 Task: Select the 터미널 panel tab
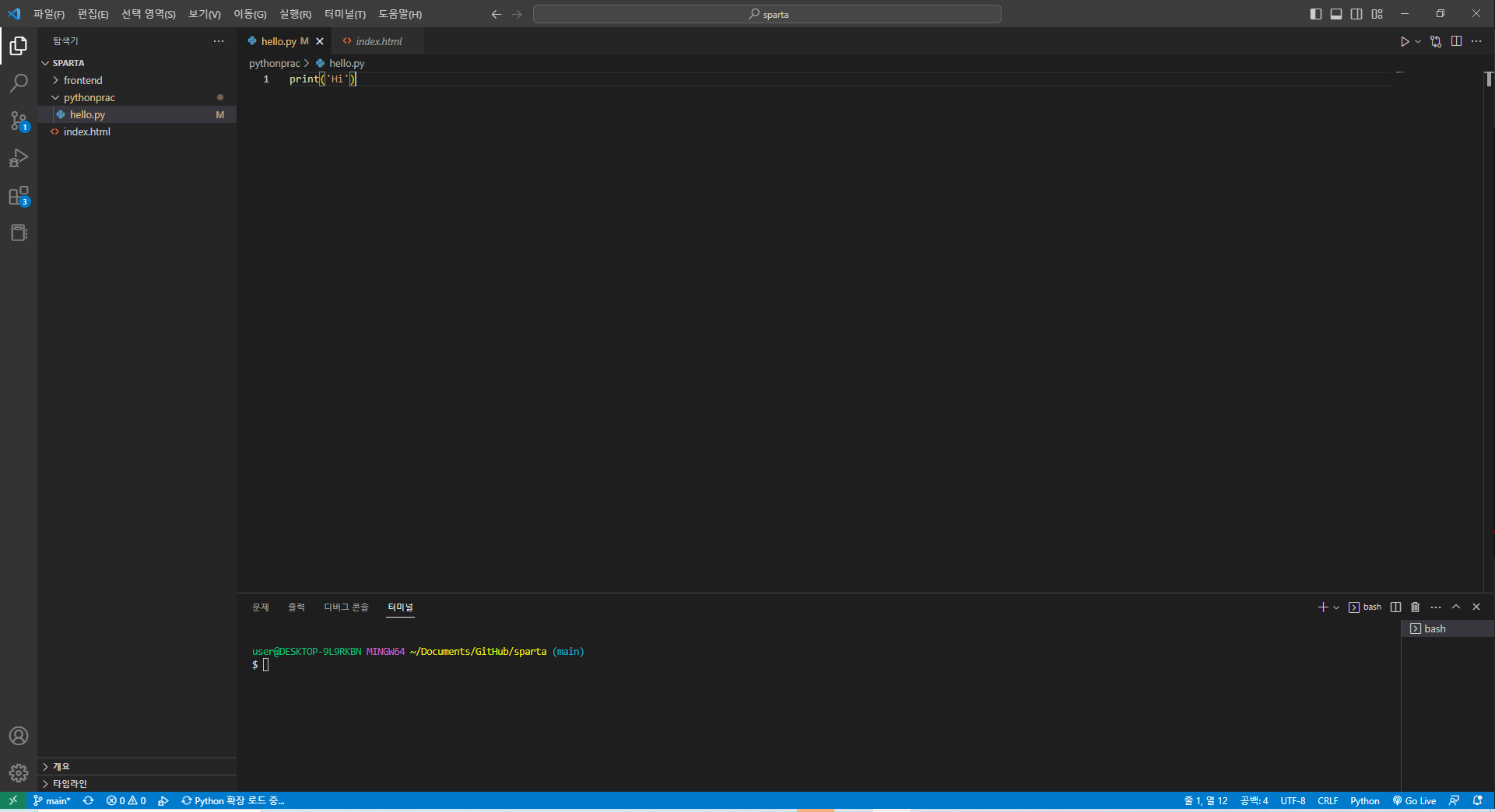tap(401, 607)
